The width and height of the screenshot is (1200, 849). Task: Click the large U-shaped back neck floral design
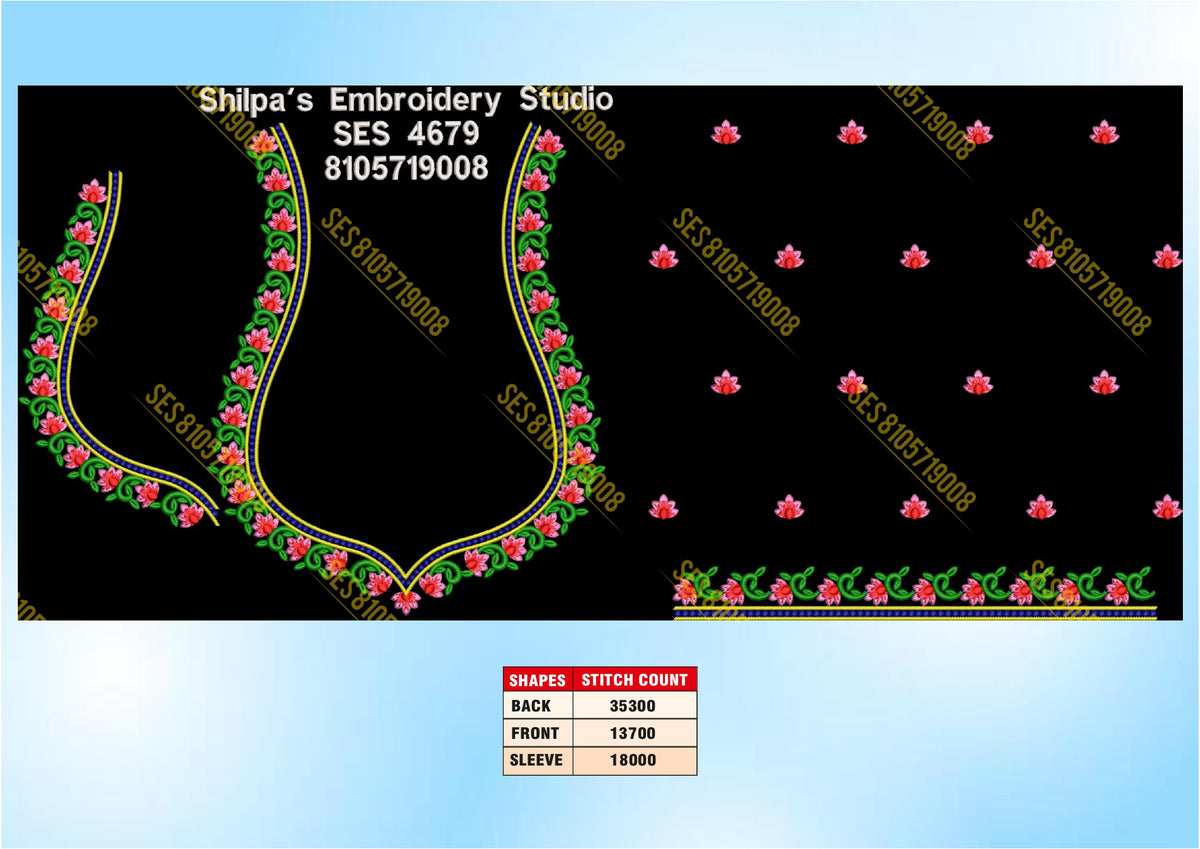tap(408, 370)
